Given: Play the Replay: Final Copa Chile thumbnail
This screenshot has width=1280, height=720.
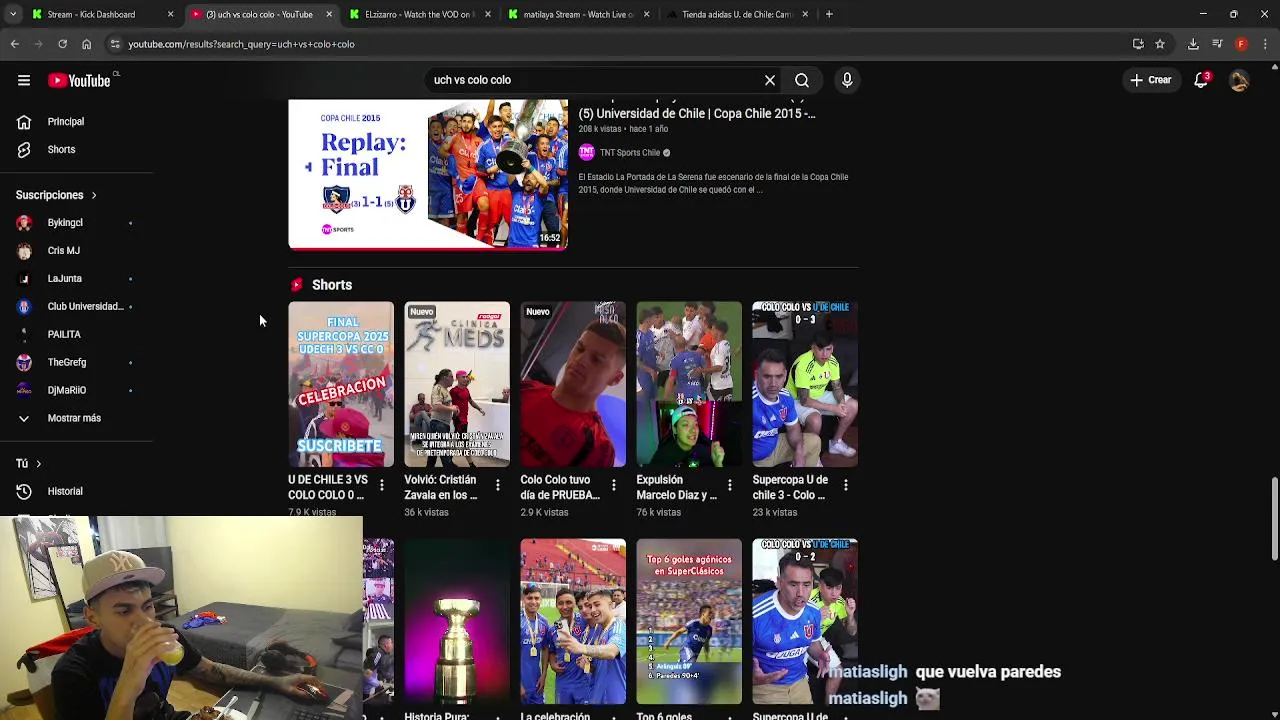Looking at the screenshot, I should pos(428,174).
